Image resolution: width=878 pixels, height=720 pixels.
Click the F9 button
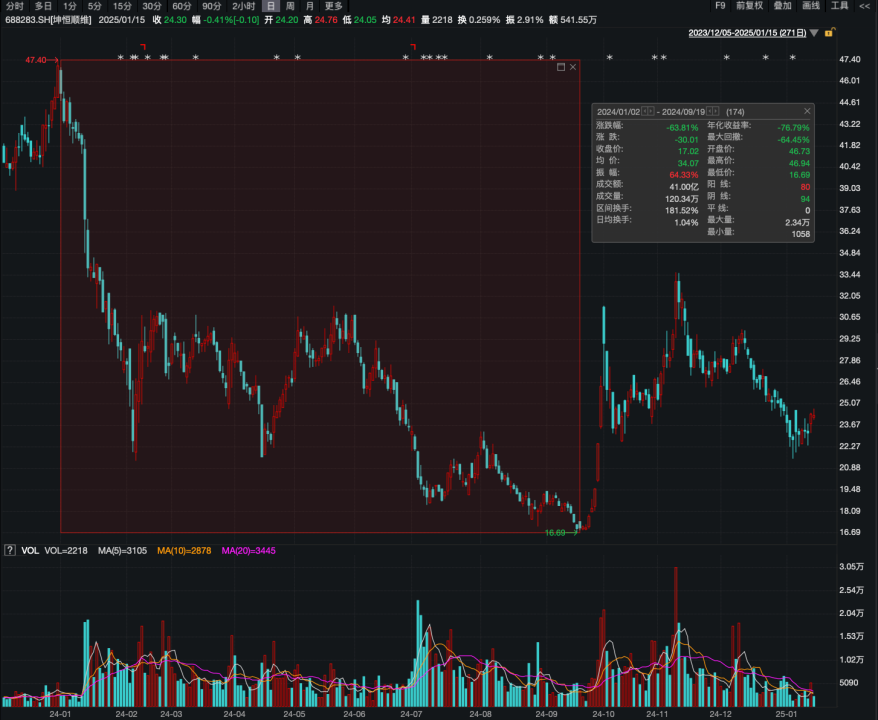(720, 6)
